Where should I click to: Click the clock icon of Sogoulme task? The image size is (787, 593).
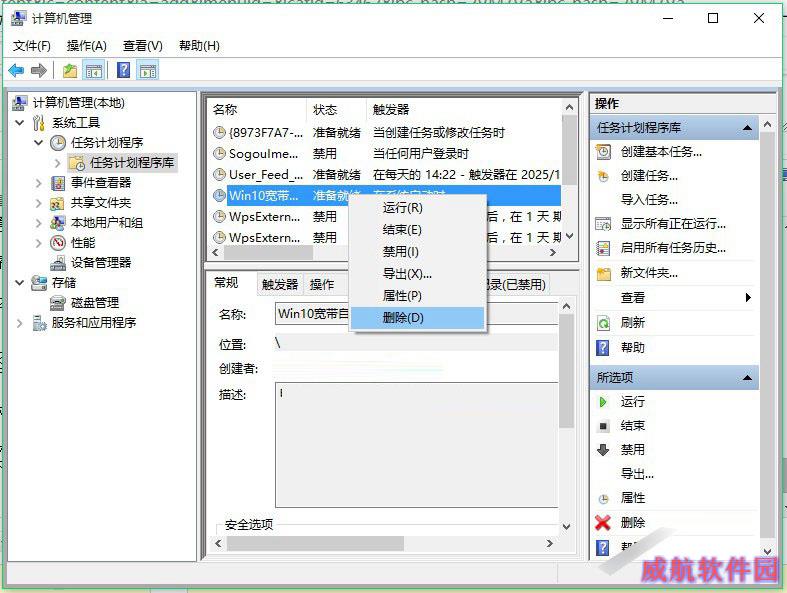coord(219,153)
